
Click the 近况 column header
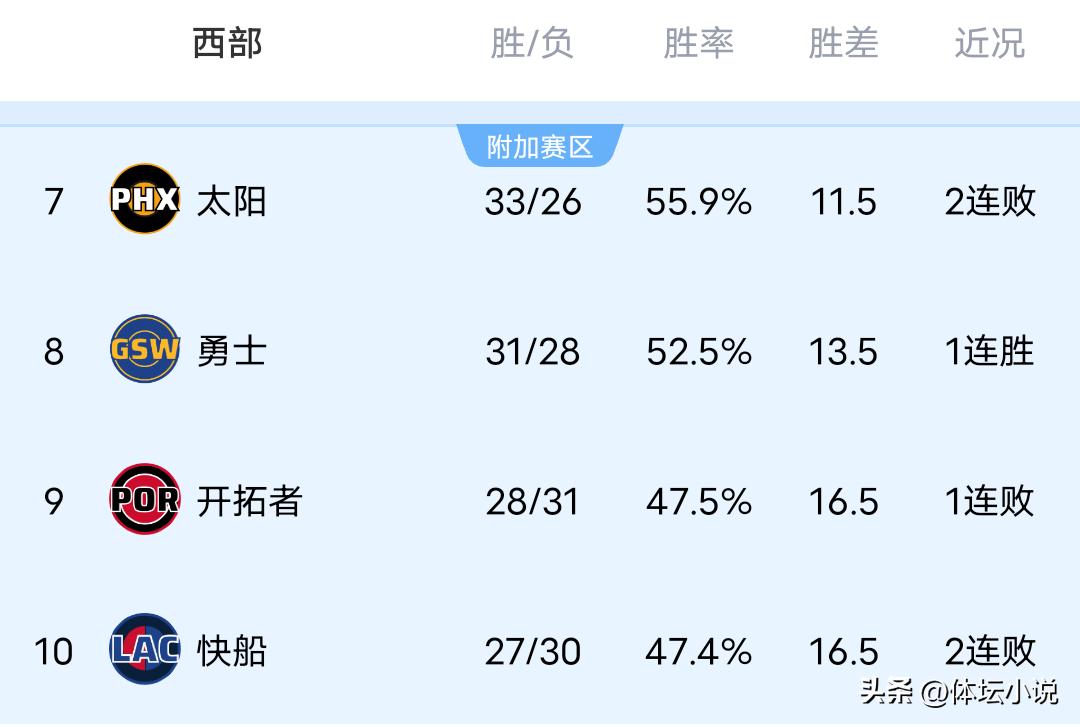click(x=989, y=44)
